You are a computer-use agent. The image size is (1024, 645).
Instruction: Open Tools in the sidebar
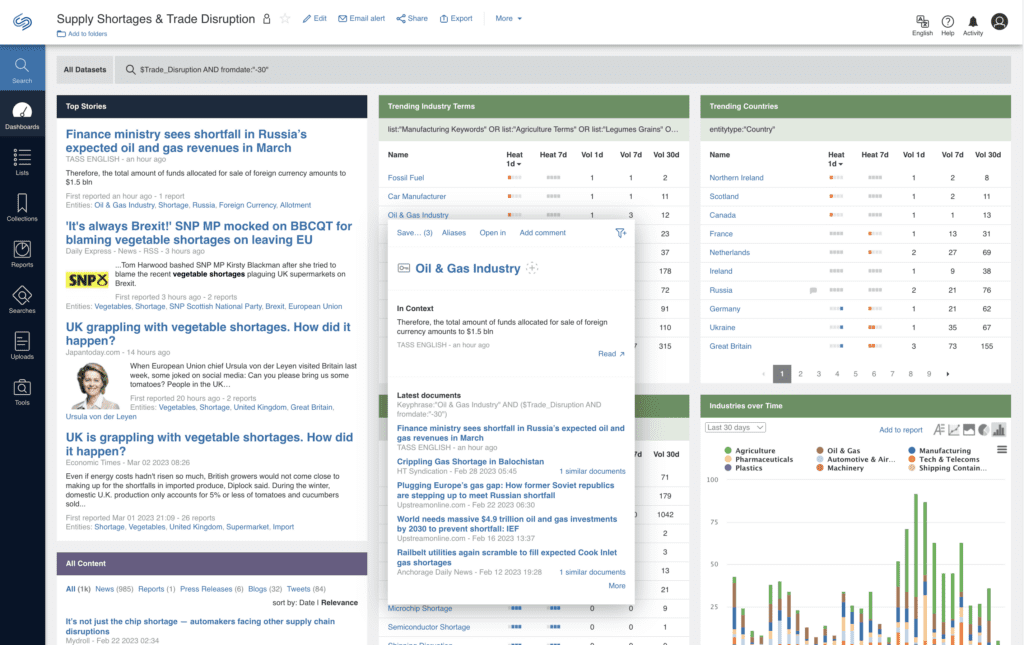pos(22,391)
